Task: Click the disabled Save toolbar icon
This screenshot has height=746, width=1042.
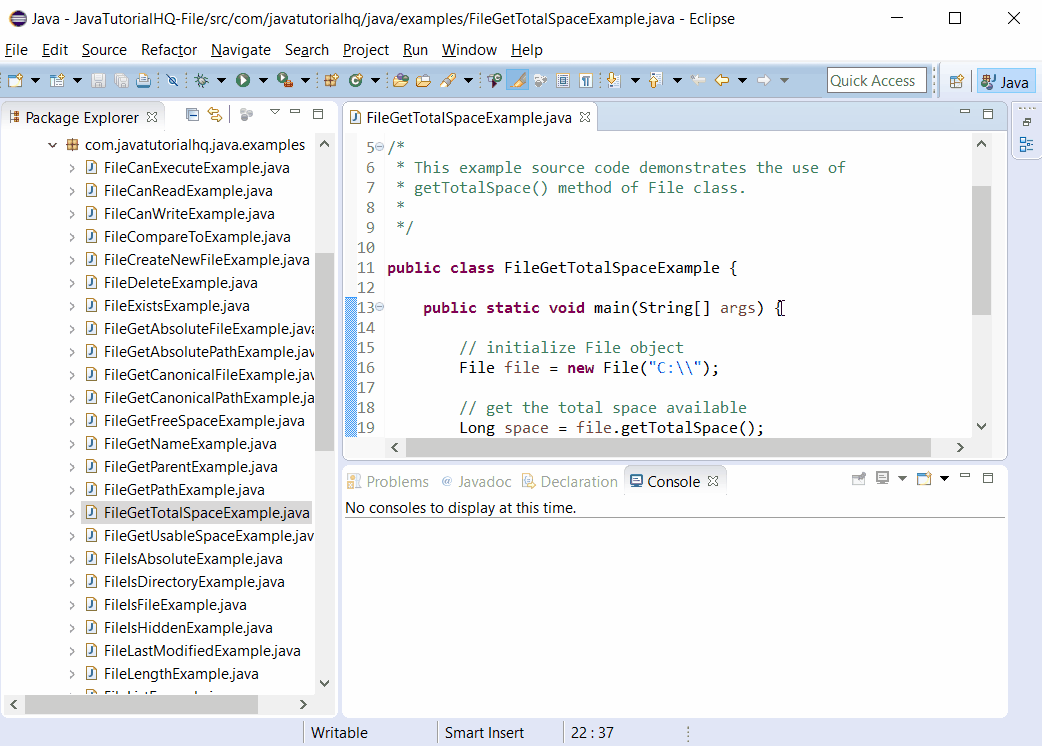Action: pos(98,80)
